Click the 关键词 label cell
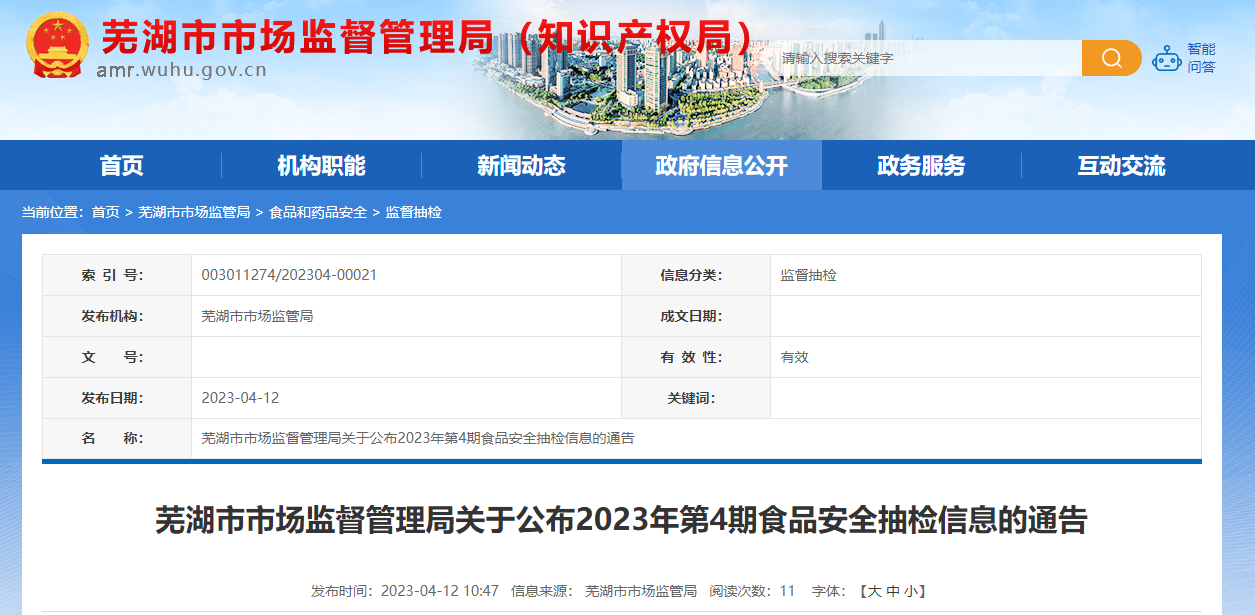This screenshot has width=1255, height=615. click(x=696, y=398)
